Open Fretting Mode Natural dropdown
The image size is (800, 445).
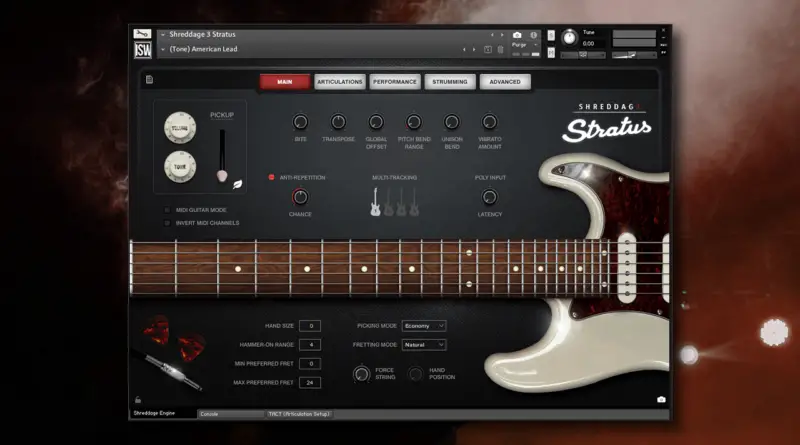point(424,345)
